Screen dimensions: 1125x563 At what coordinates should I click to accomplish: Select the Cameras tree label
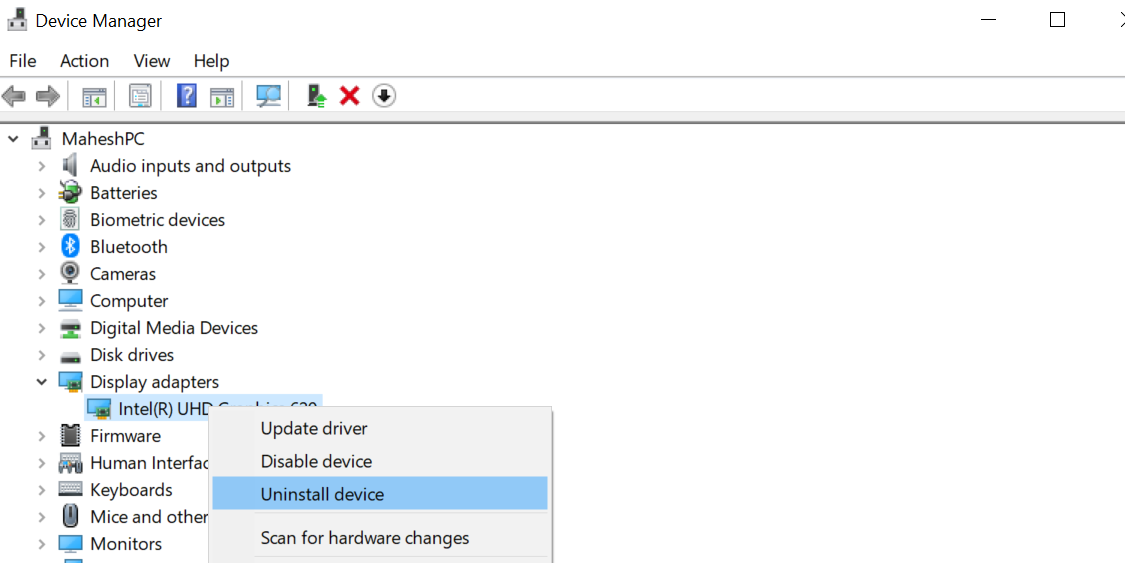coord(123,274)
